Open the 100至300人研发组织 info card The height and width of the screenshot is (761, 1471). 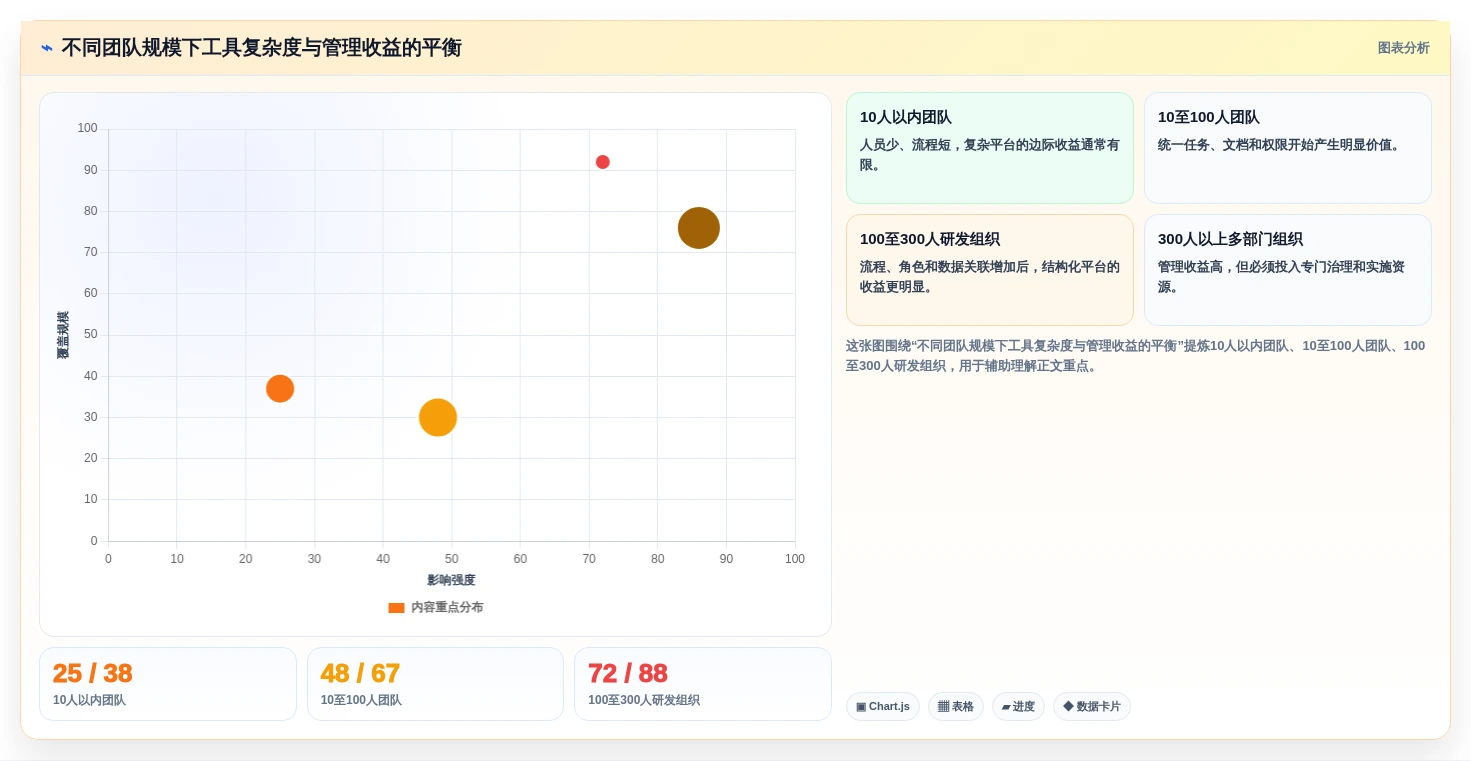tap(989, 270)
